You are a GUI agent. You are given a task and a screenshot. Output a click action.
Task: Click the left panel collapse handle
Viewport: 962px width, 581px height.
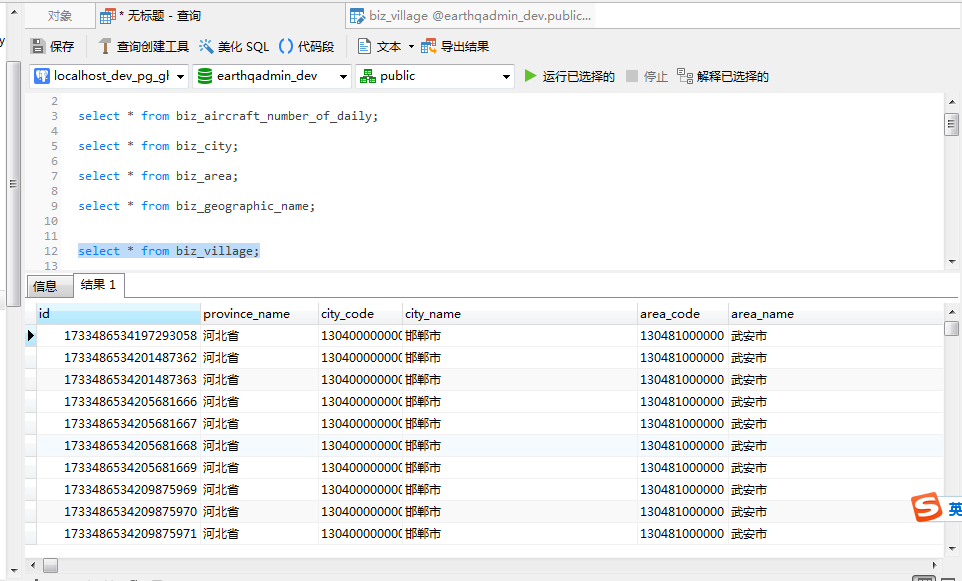coord(13,183)
